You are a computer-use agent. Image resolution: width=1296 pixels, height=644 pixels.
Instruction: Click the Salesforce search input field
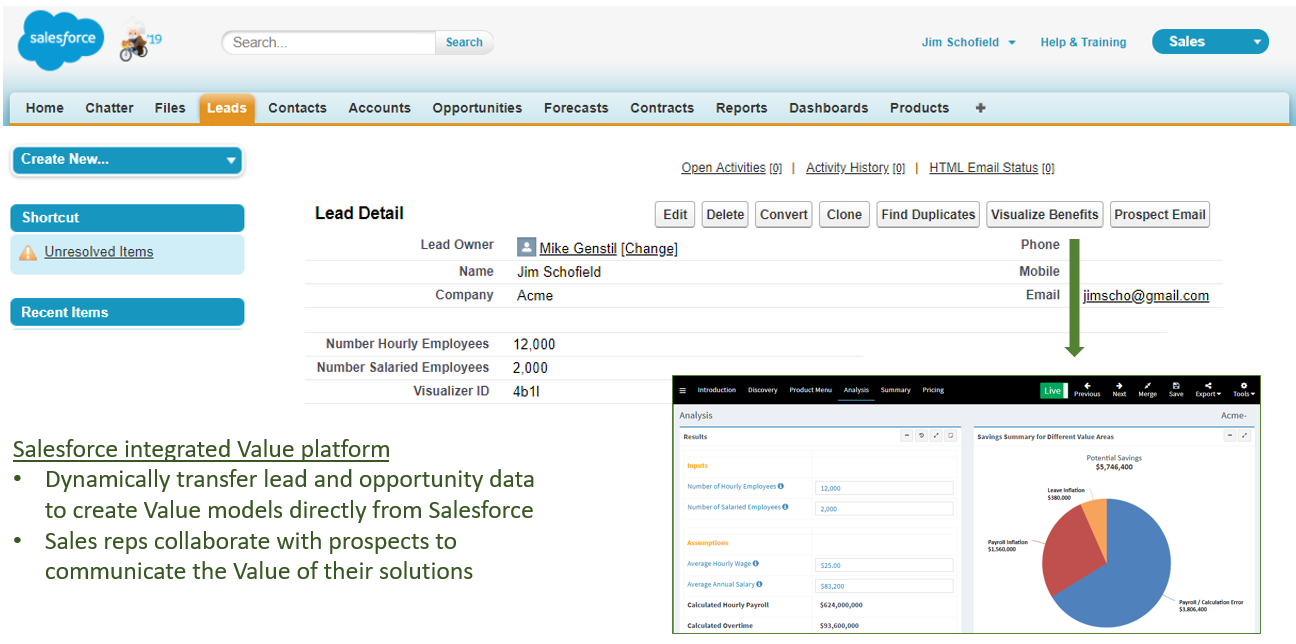pos(329,42)
